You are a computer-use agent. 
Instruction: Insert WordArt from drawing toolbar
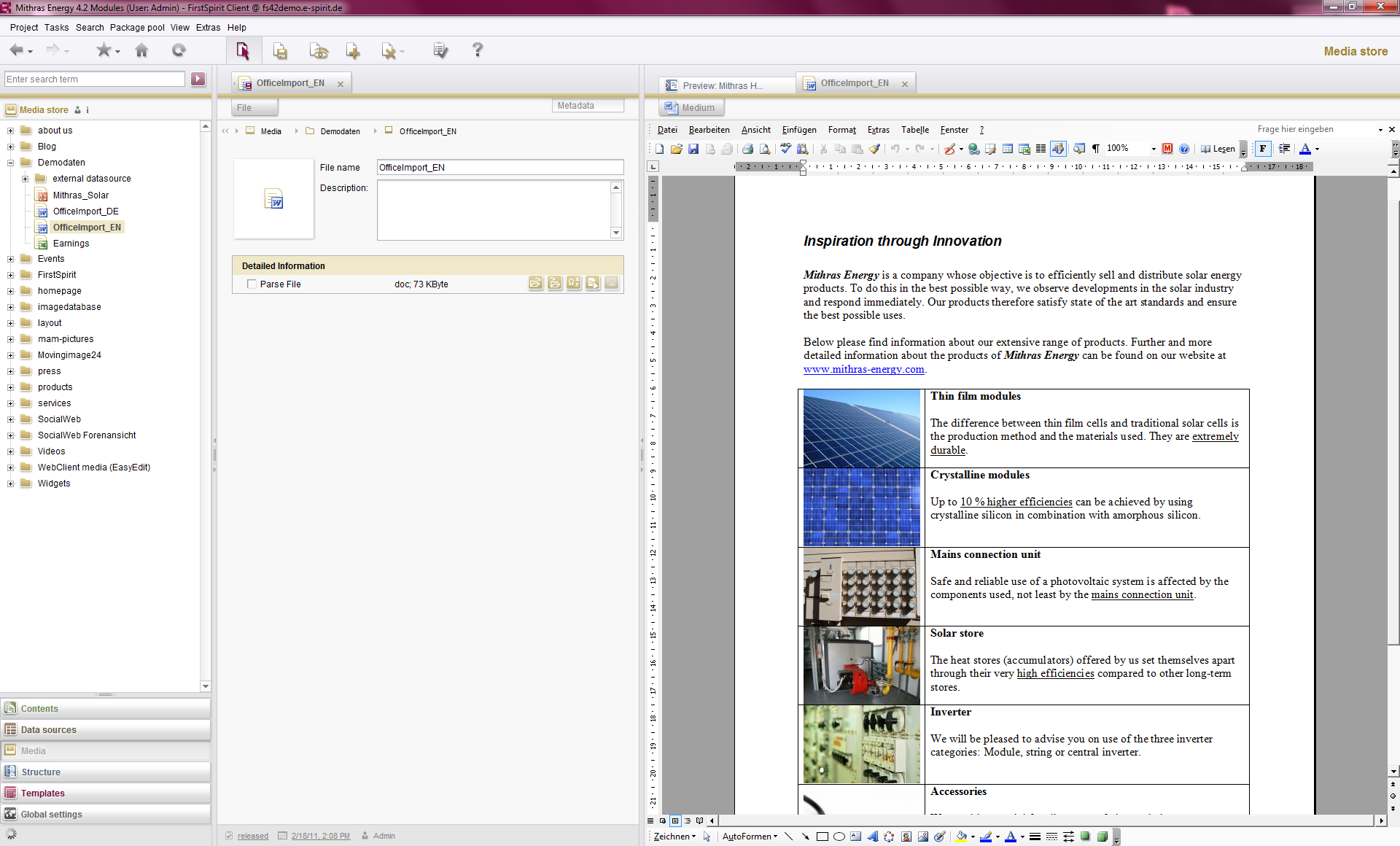tap(873, 837)
